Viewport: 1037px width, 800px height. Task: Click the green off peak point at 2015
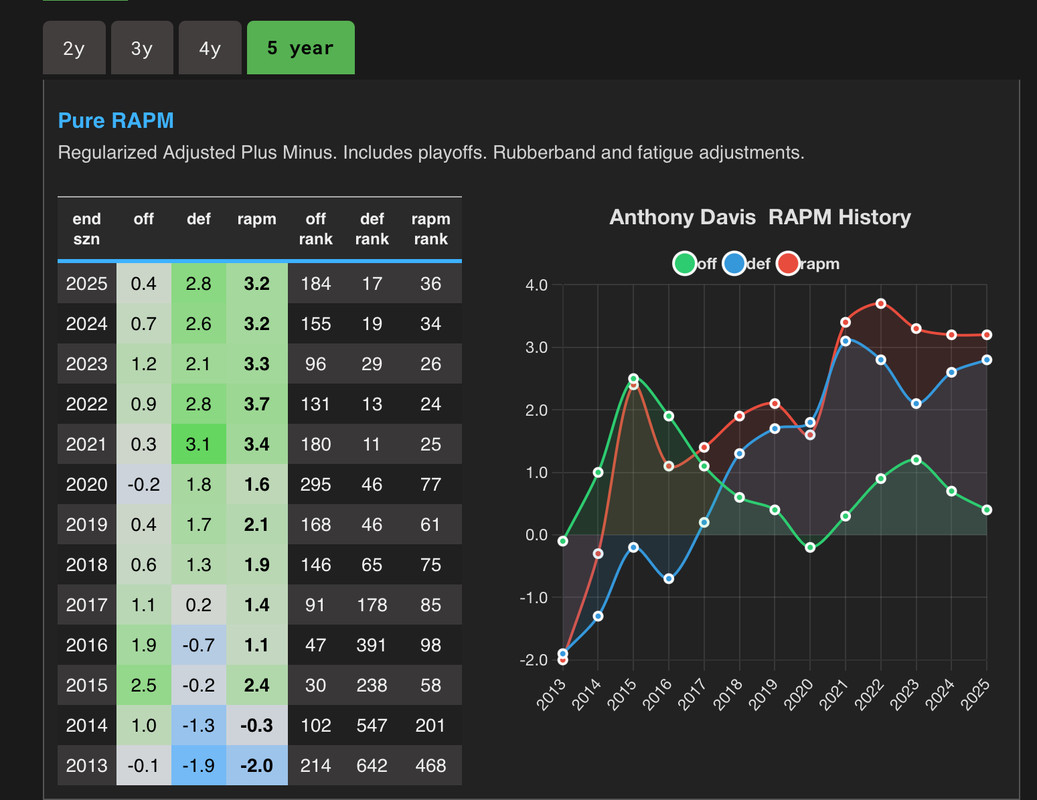point(634,378)
